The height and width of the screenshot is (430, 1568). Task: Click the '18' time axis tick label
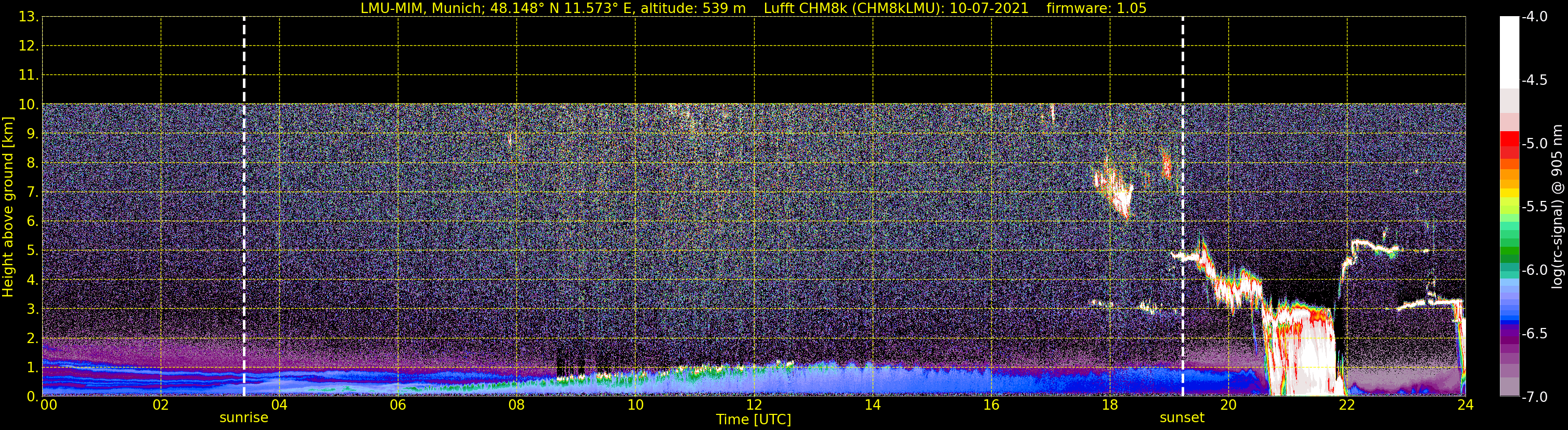pos(1110,405)
